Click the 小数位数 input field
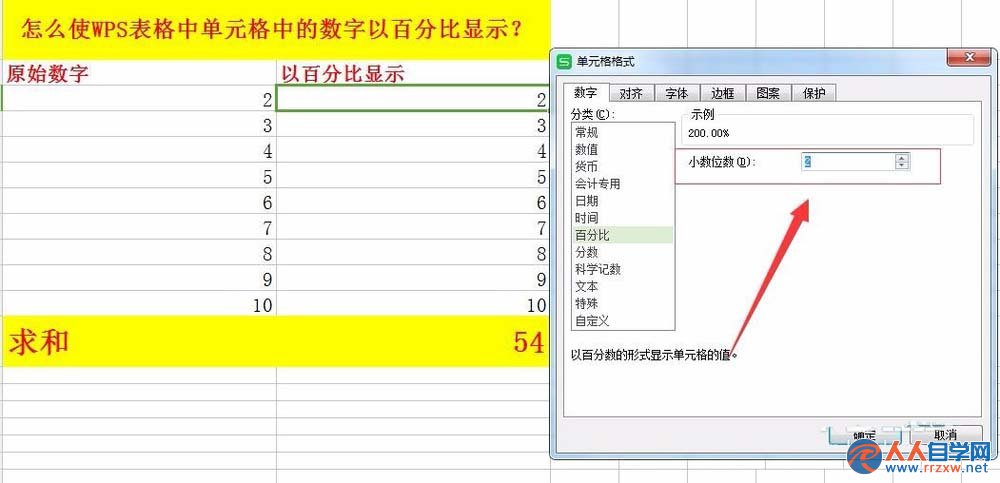 point(848,163)
